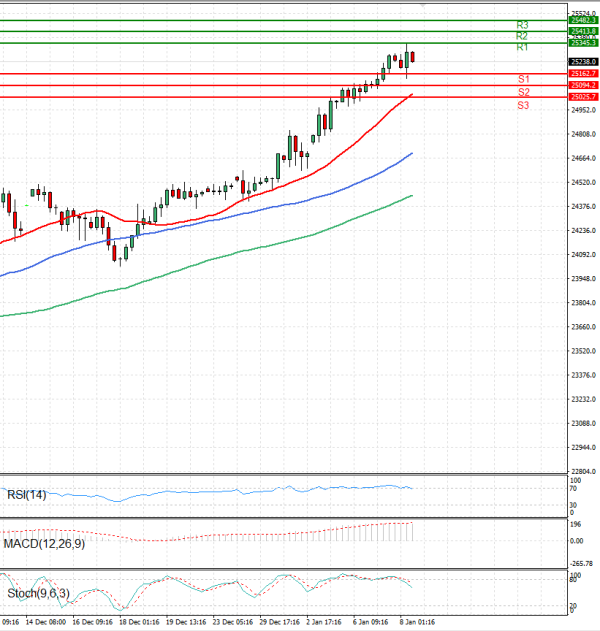Screen dimensions: 600x631
Task: Click the 24520.0 price axis label
Action: point(582,182)
